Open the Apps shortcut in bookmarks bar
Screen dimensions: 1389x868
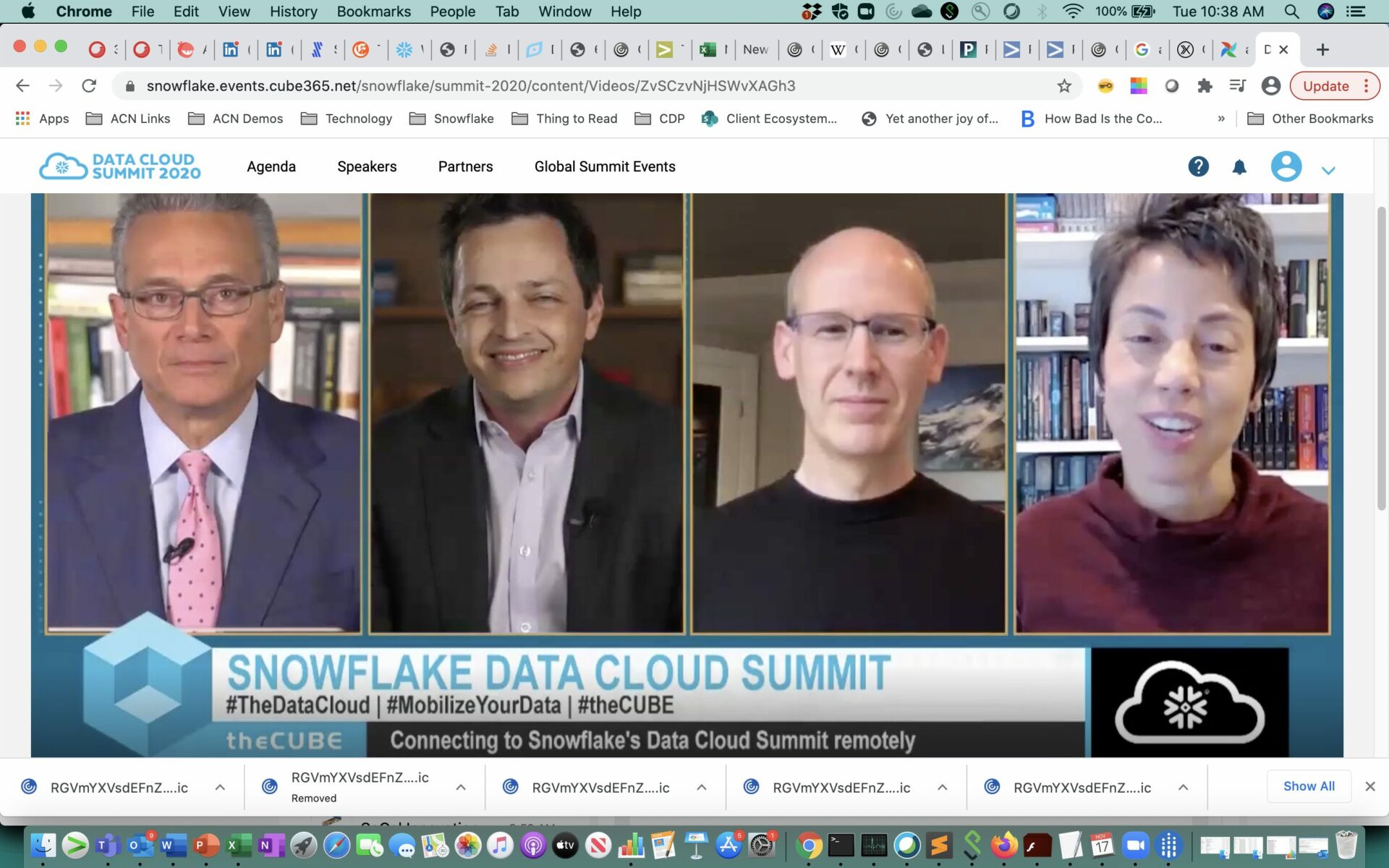pos(43,119)
